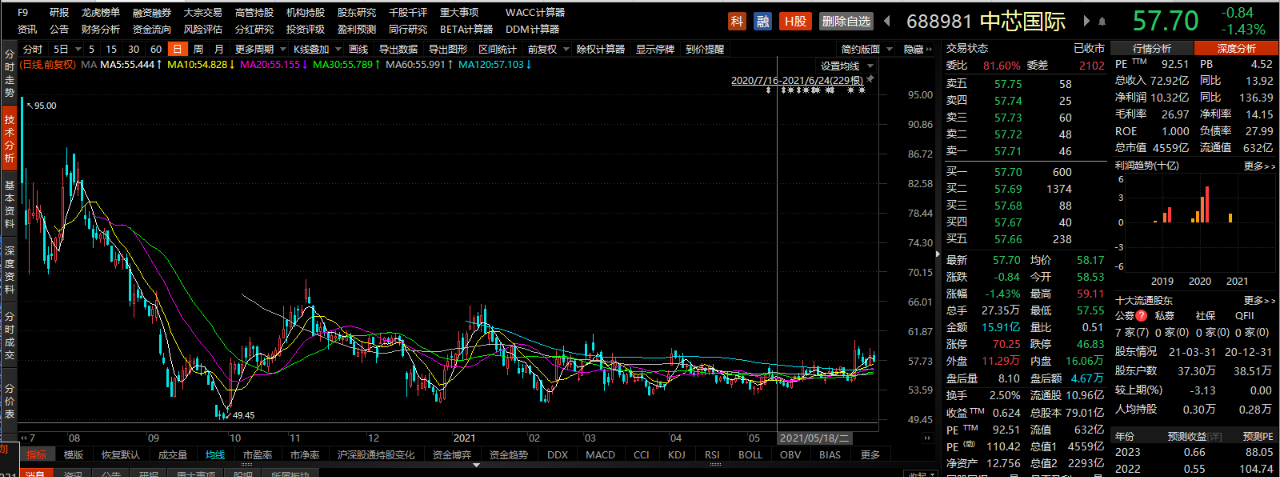Go to next stock with right arrow

click(1087, 21)
